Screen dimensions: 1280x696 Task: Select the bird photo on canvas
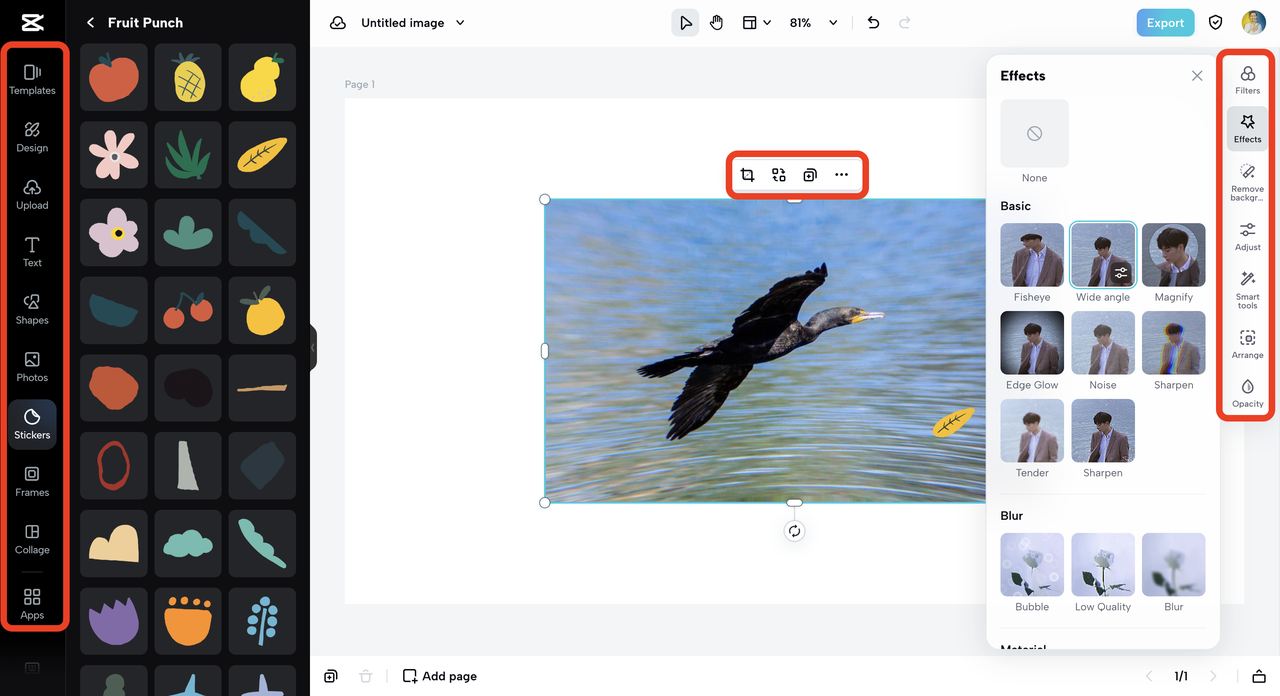(x=765, y=350)
